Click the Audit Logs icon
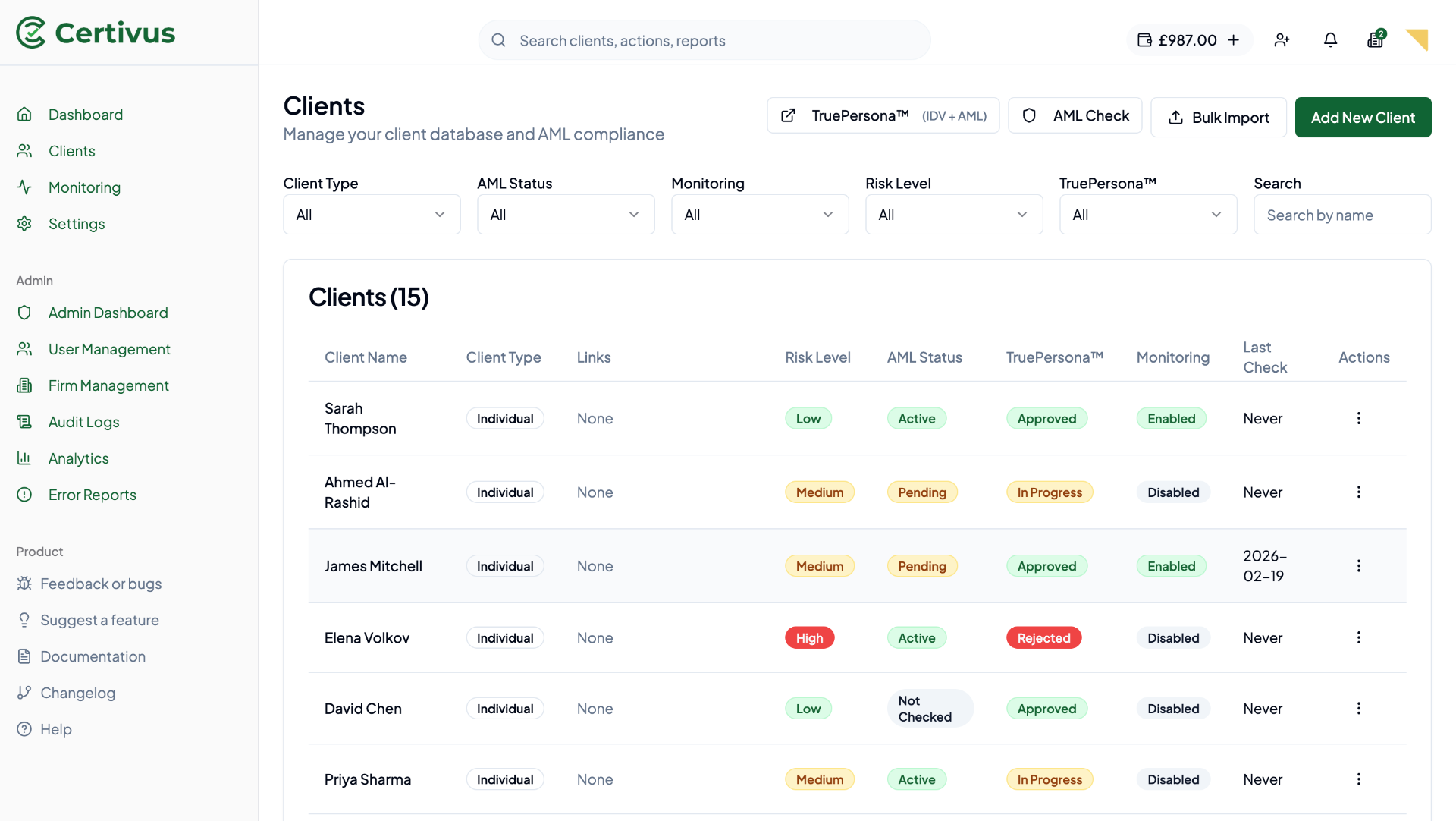 pyautogui.click(x=24, y=422)
